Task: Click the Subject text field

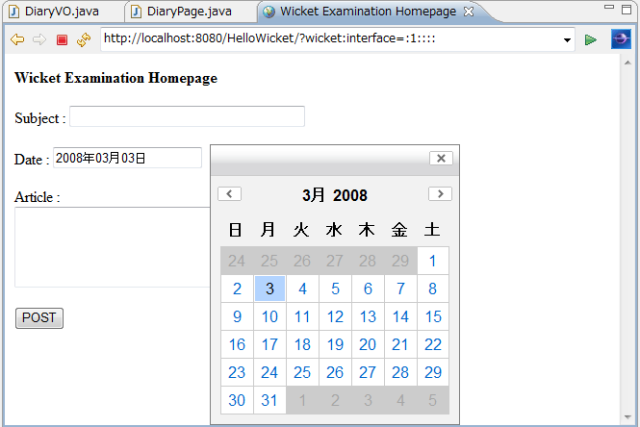Action: coord(187,116)
